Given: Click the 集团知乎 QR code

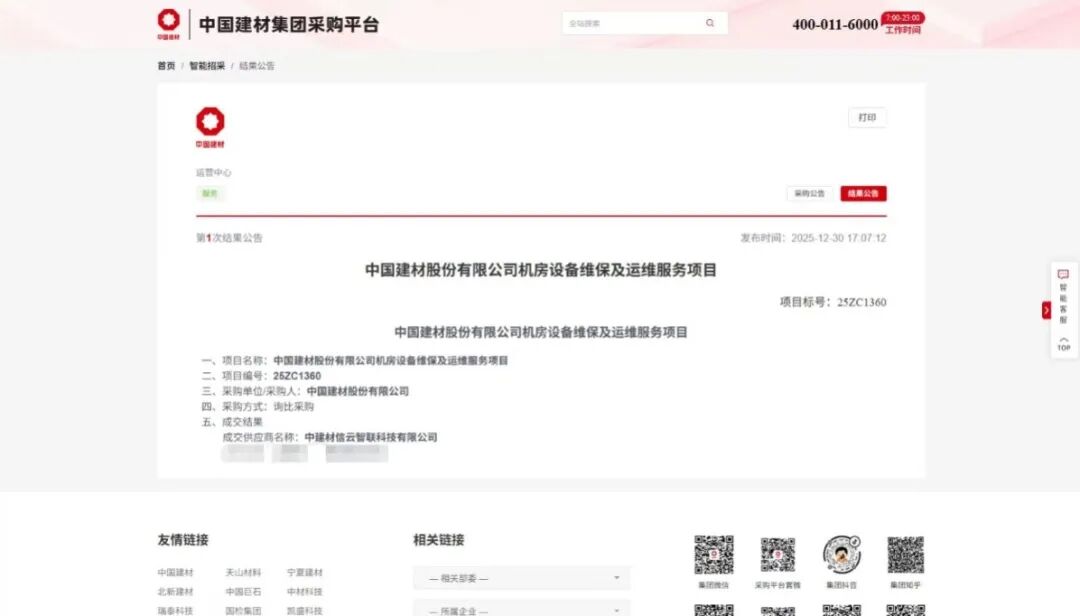Looking at the screenshot, I should click(905, 554).
